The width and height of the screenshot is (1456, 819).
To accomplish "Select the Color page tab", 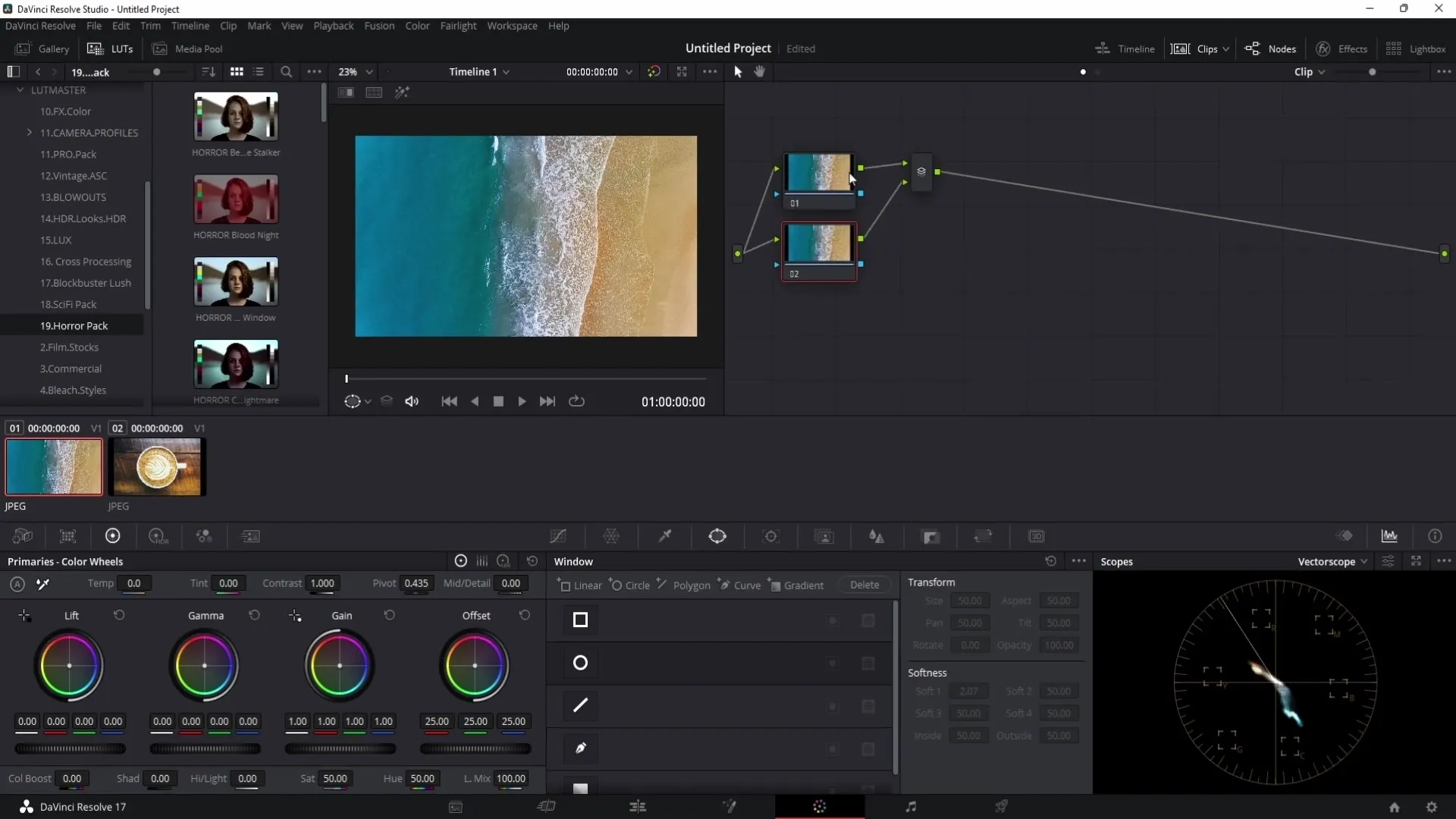I will tap(819, 806).
